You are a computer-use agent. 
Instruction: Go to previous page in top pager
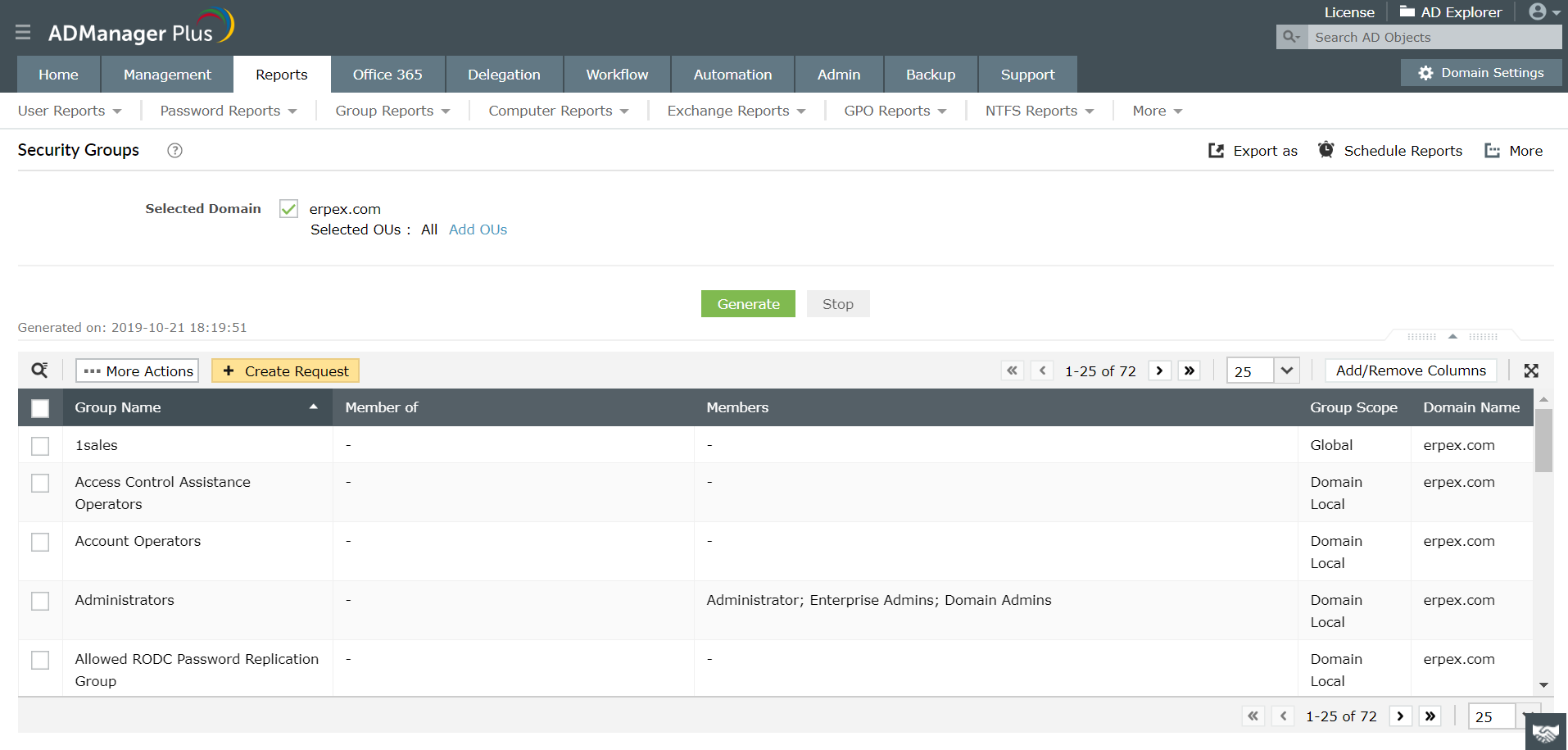(x=1042, y=370)
